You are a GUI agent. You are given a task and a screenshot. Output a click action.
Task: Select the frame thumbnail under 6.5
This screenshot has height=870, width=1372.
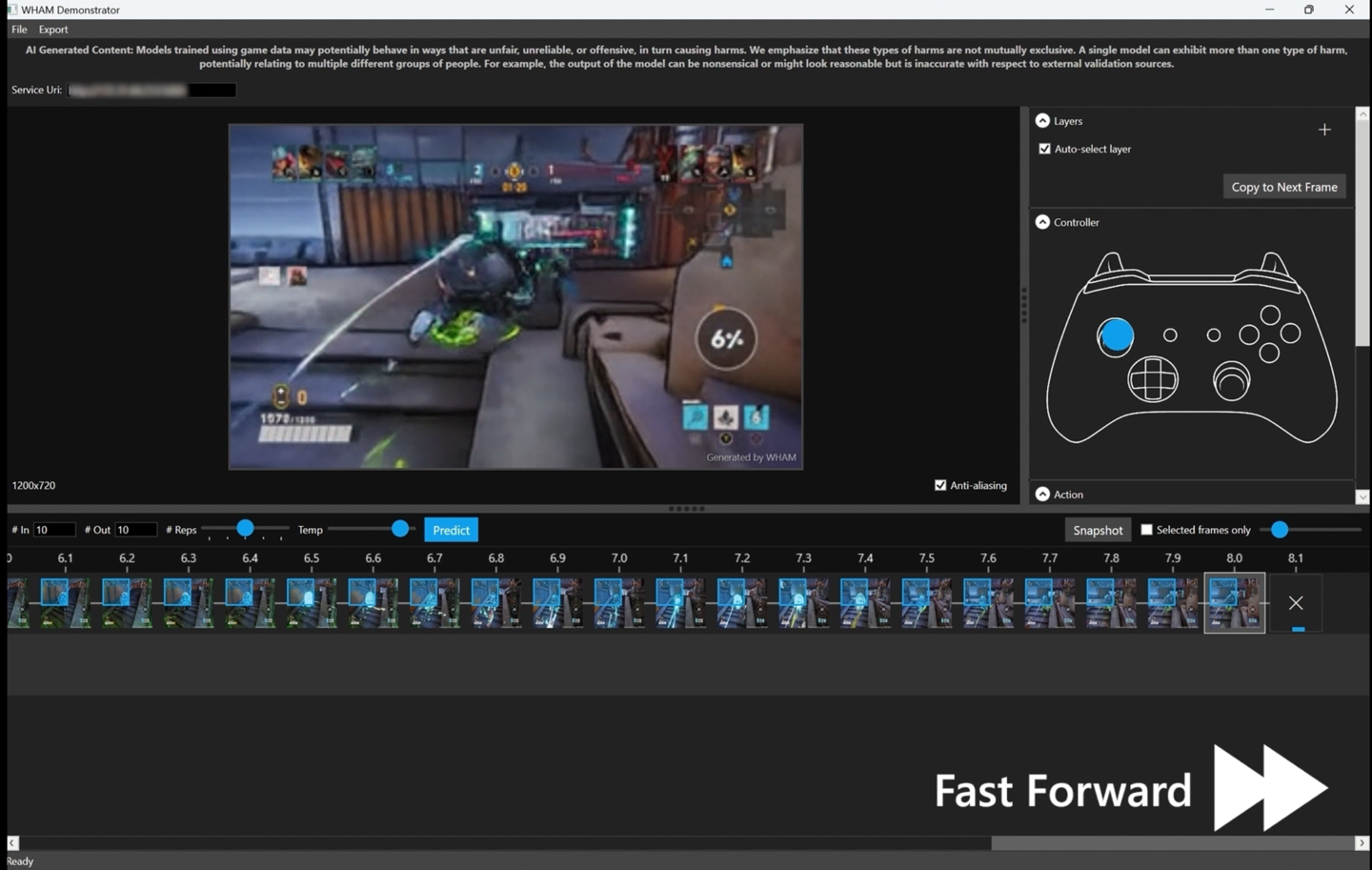(x=311, y=602)
